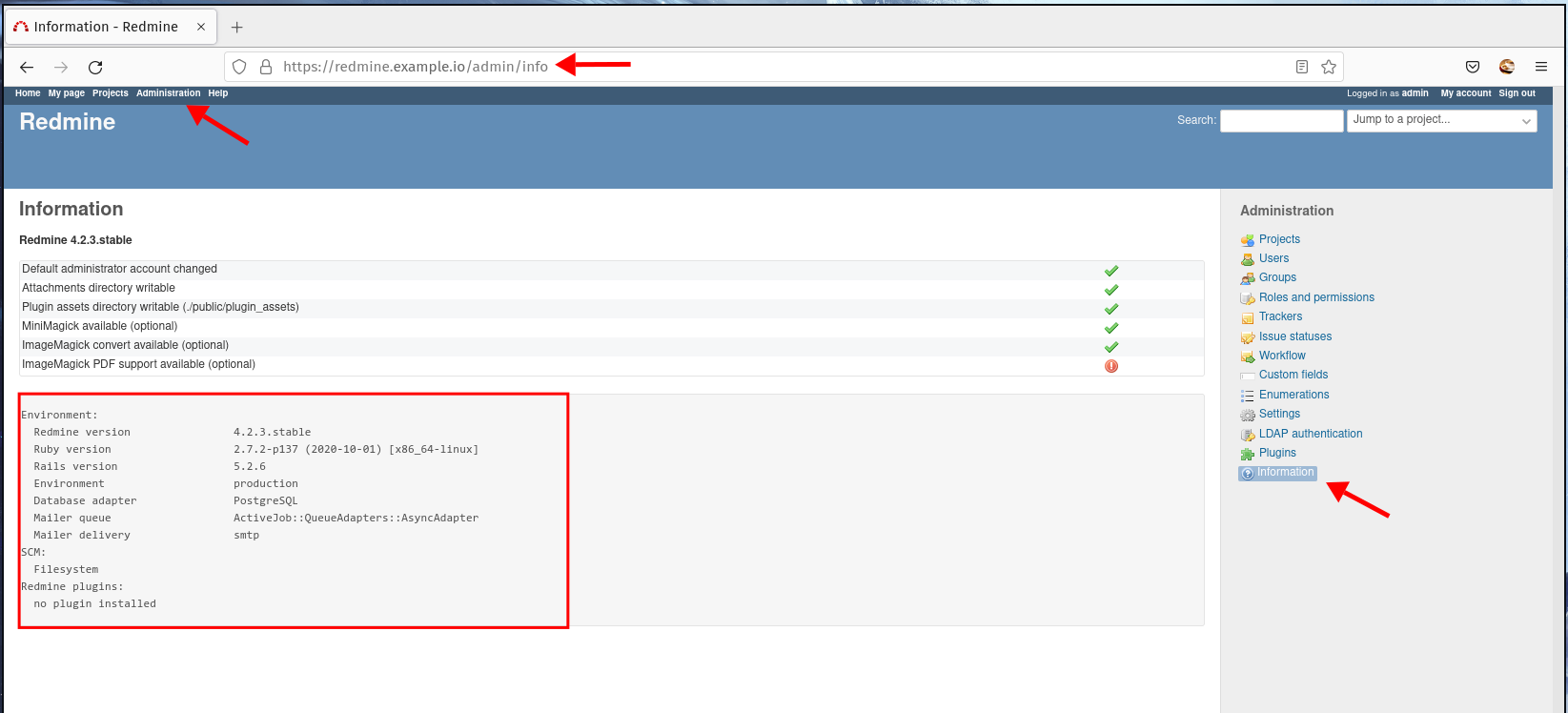Open a new browser tab with plus
Viewport: 1568px width, 713px height.
coord(237,27)
